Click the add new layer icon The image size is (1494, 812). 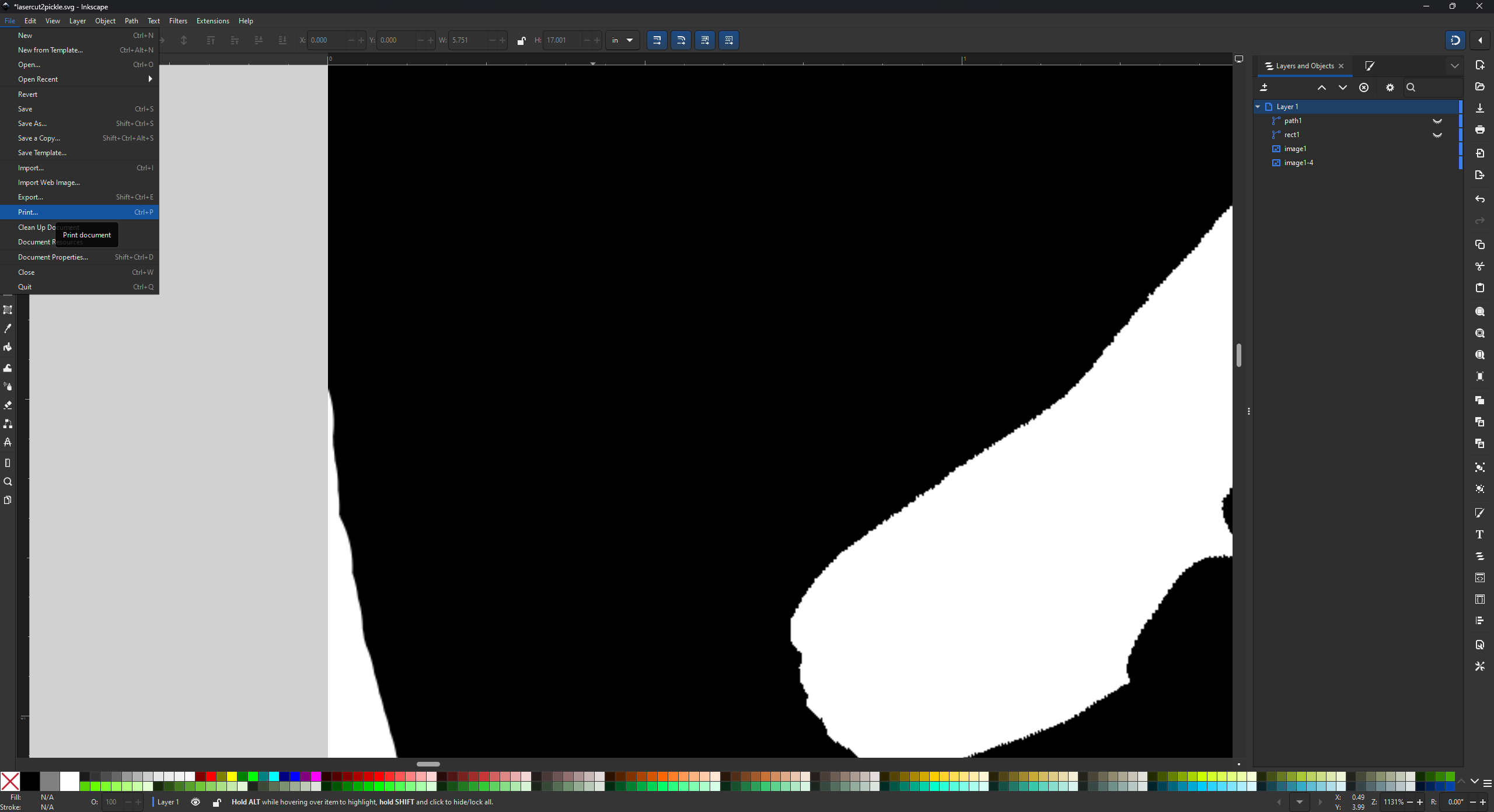1264,87
